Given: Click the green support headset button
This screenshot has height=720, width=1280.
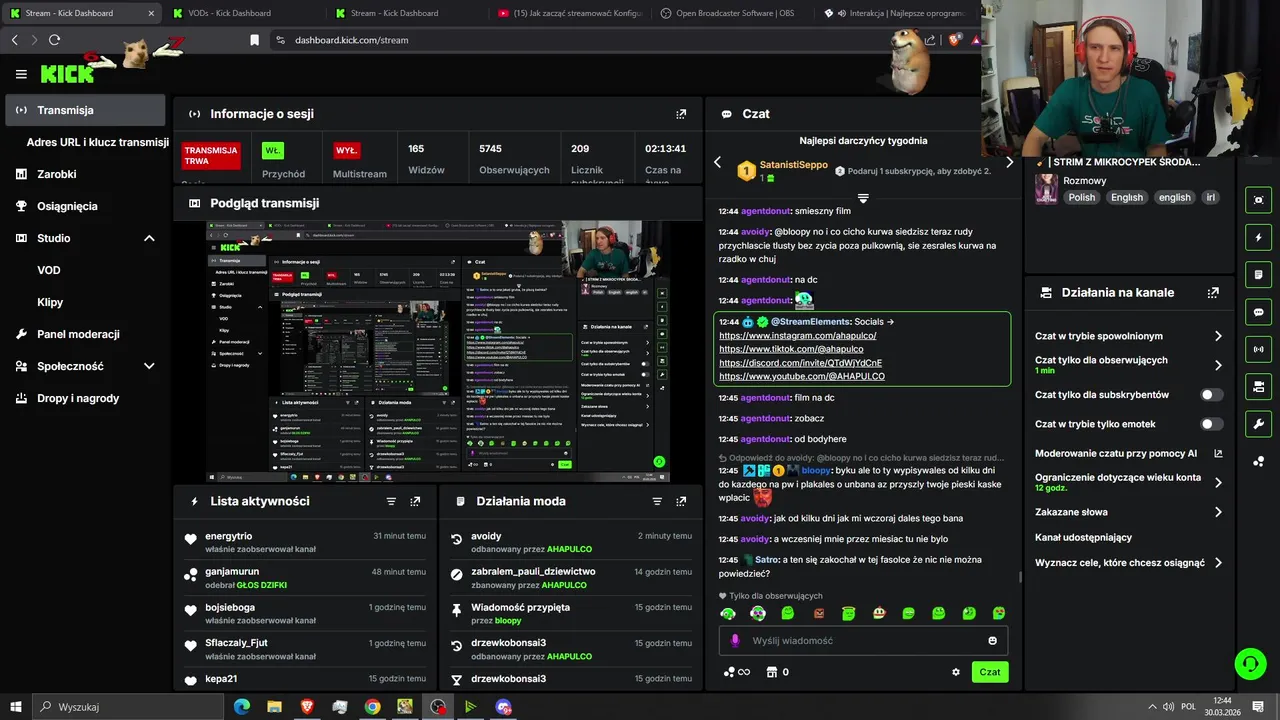Looking at the screenshot, I should pos(1250,663).
